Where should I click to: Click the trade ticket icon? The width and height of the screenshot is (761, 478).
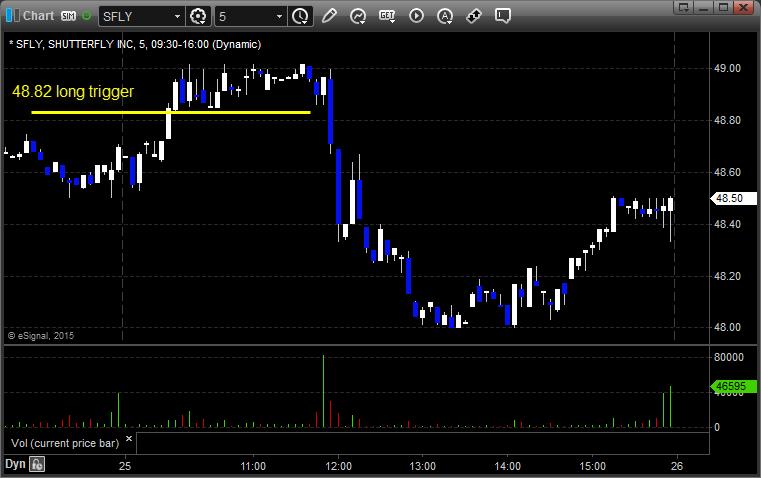474,16
